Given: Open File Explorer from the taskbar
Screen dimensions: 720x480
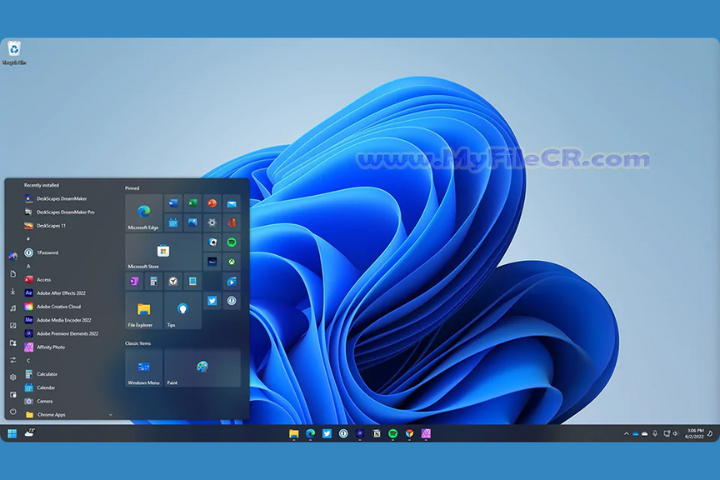Looking at the screenshot, I should point(294,433).
